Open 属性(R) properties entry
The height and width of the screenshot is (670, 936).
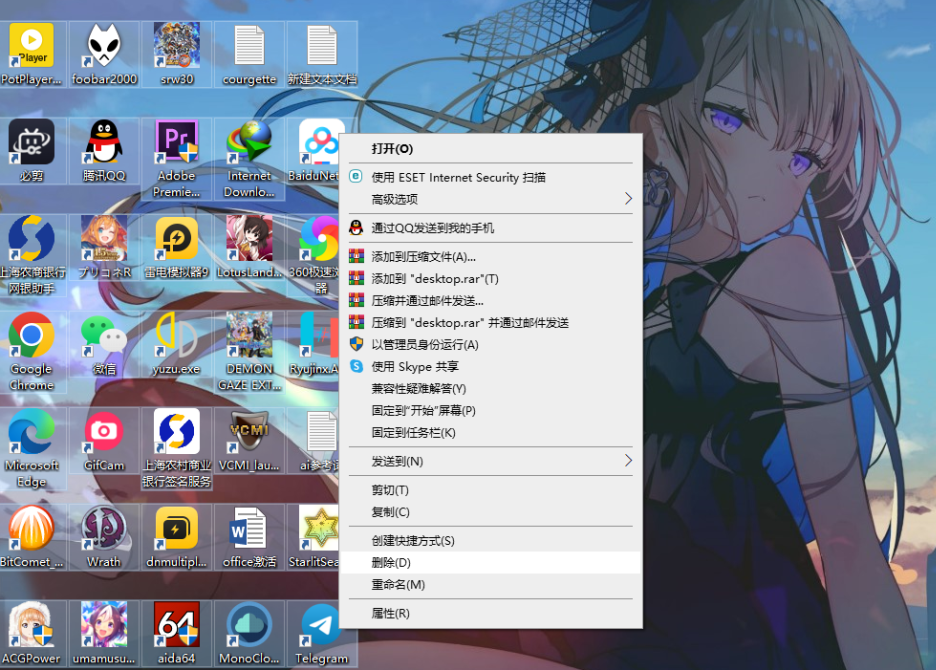491,613
